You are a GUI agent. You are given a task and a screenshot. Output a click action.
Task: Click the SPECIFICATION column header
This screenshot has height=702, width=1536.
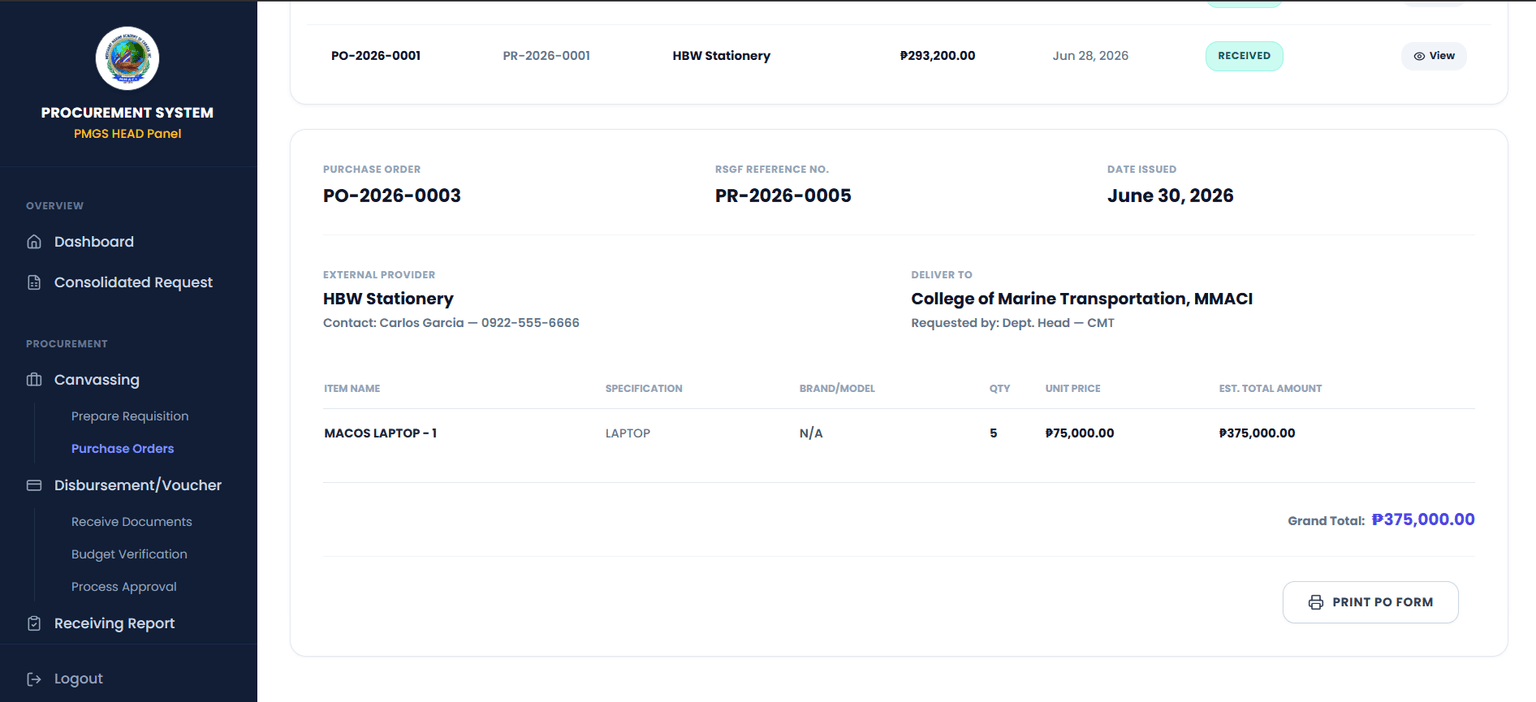644,389
